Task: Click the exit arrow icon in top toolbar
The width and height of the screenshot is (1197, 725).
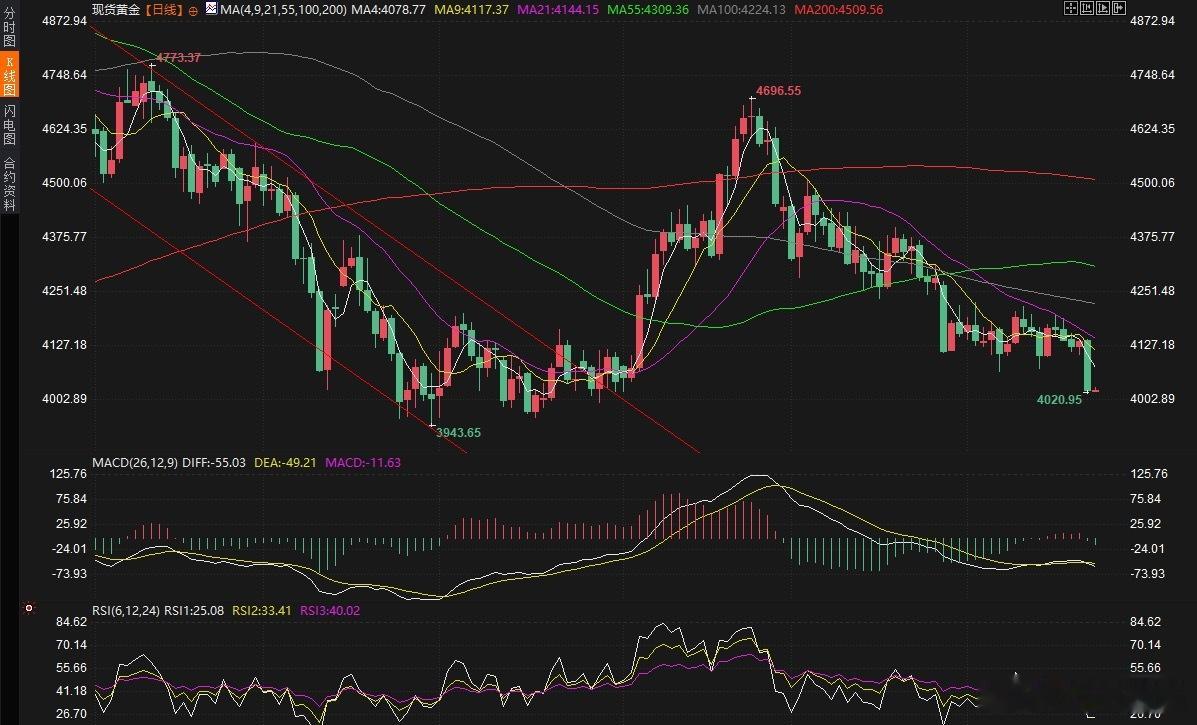Action: [1120, 8]
